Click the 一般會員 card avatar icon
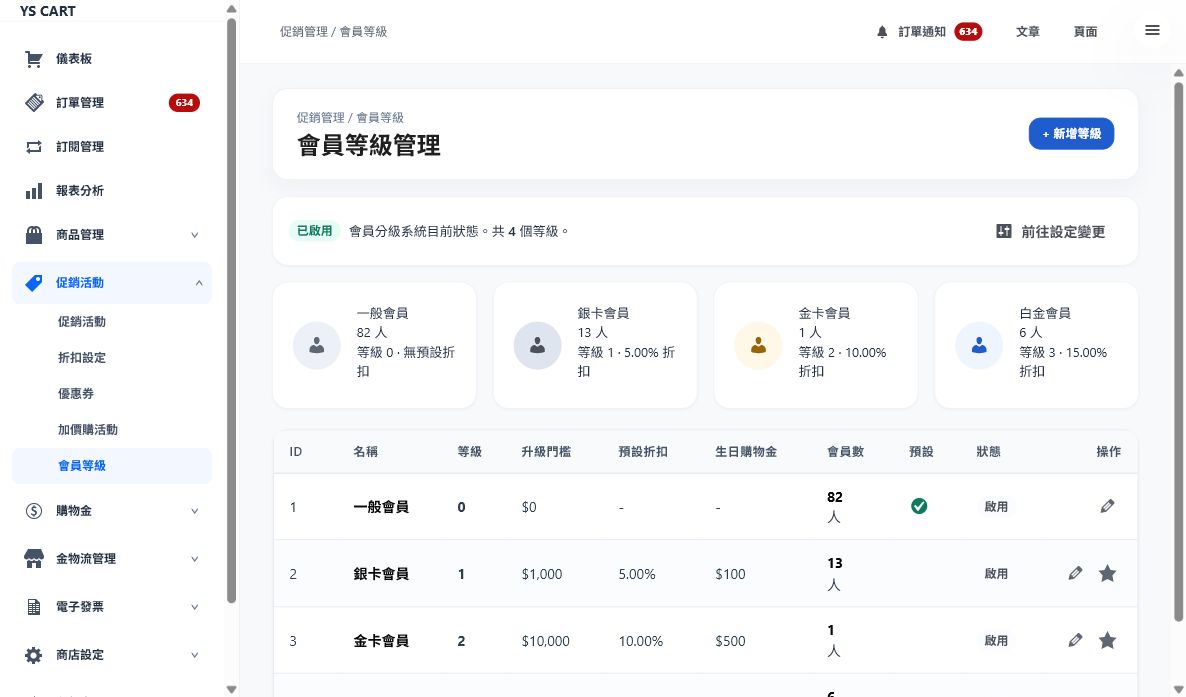The image size is (1186, 697). point(317,345)
